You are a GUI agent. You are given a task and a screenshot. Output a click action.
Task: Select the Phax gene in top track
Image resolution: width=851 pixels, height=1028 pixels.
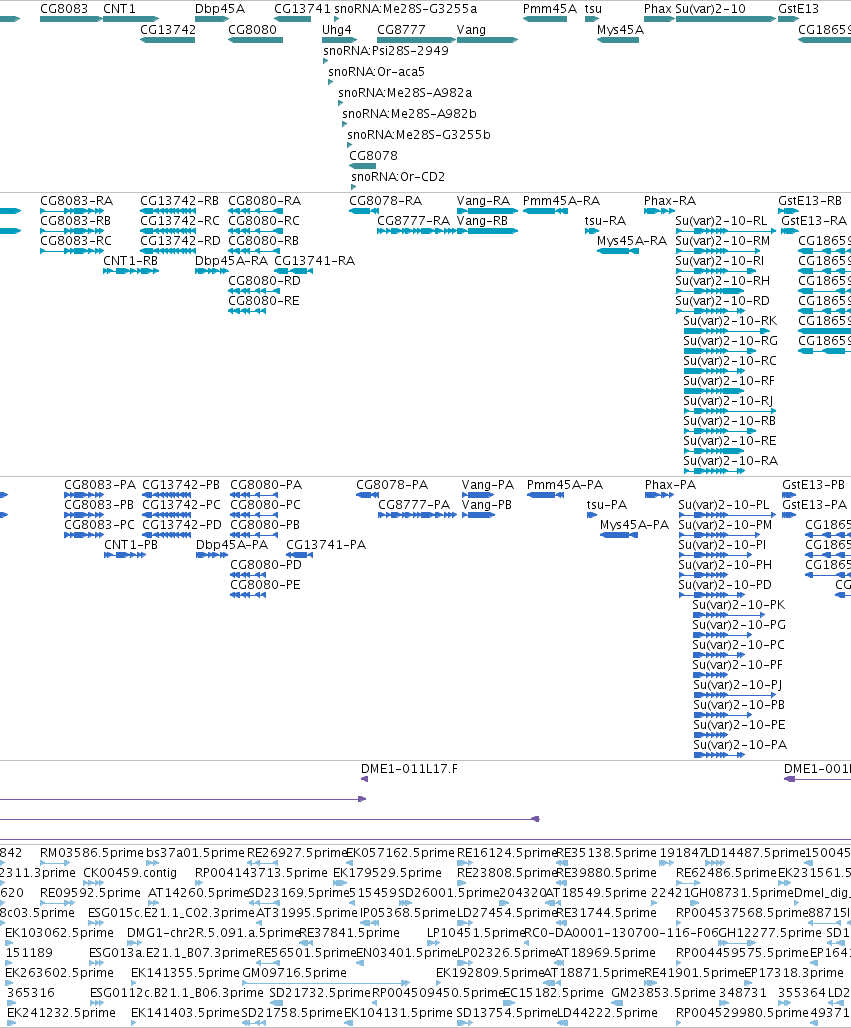(x=659, y=19)
